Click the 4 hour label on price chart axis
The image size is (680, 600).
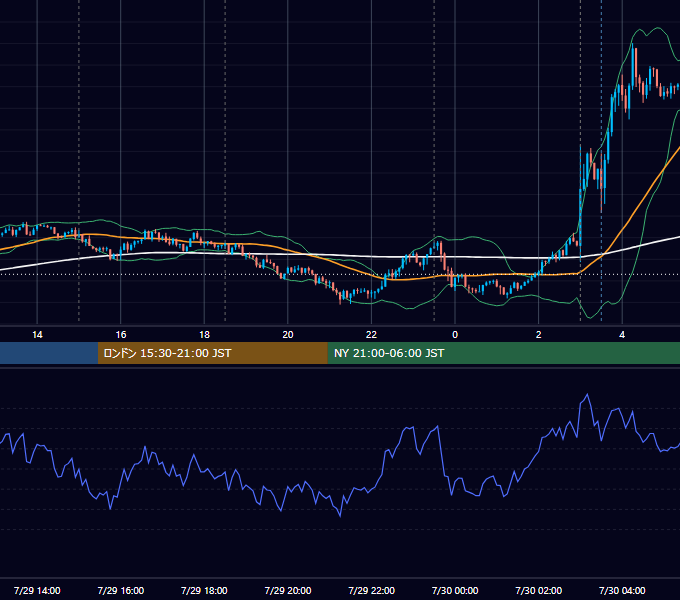coord(622,335)
